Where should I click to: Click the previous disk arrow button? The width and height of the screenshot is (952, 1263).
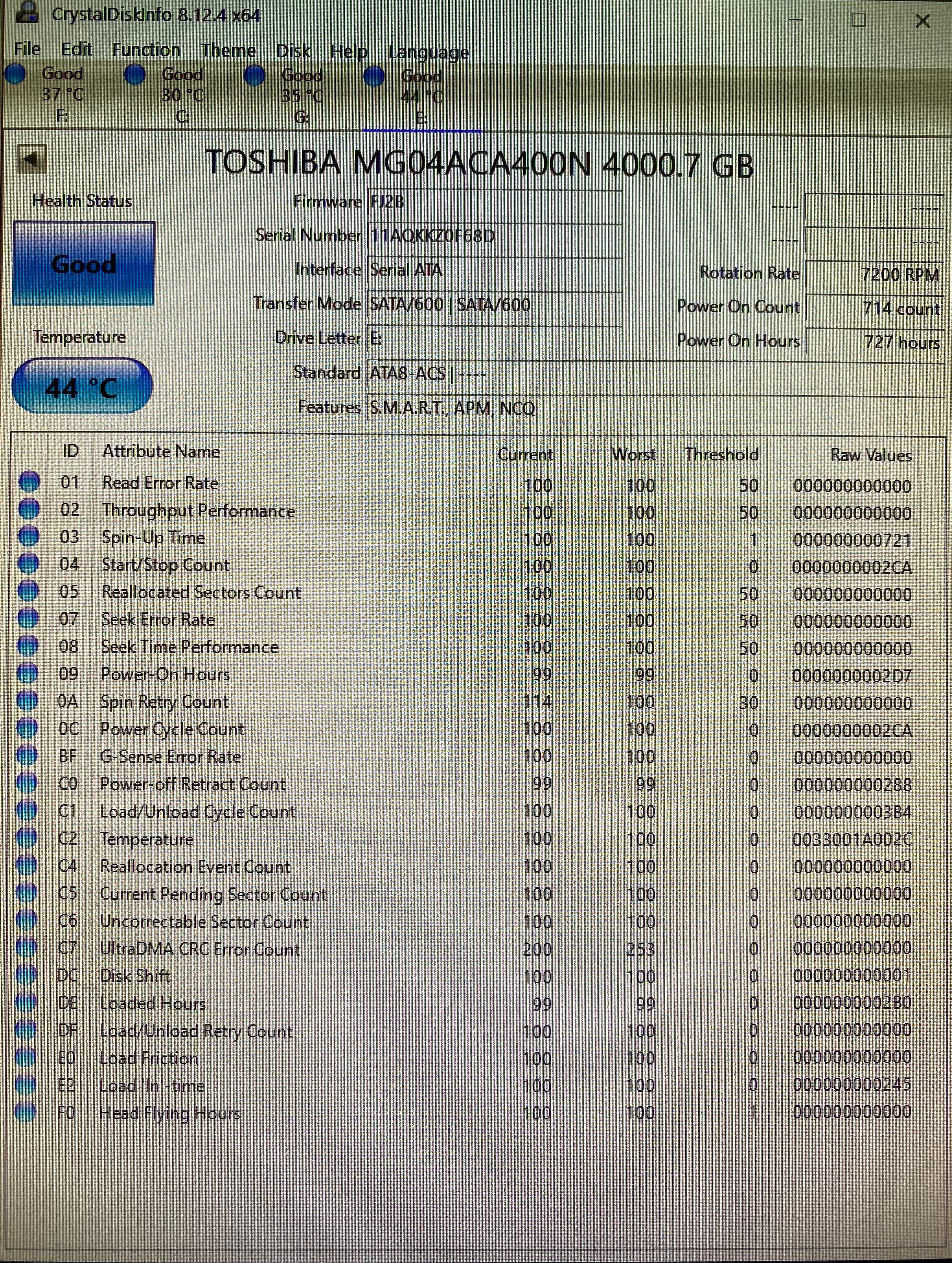pyautogui.click(x=31, y=159)
